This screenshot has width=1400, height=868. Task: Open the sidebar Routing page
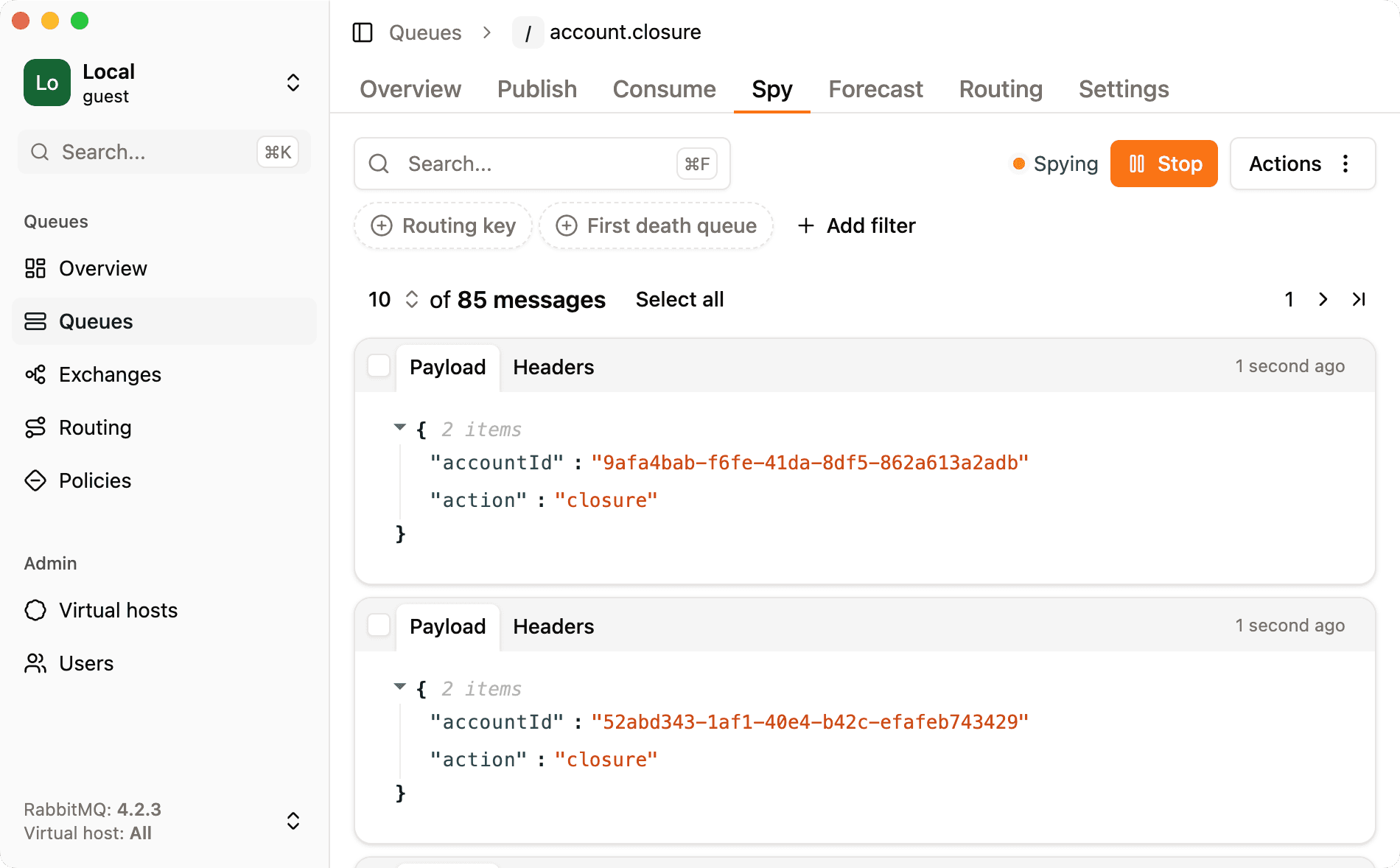click(x=94, y=427)
